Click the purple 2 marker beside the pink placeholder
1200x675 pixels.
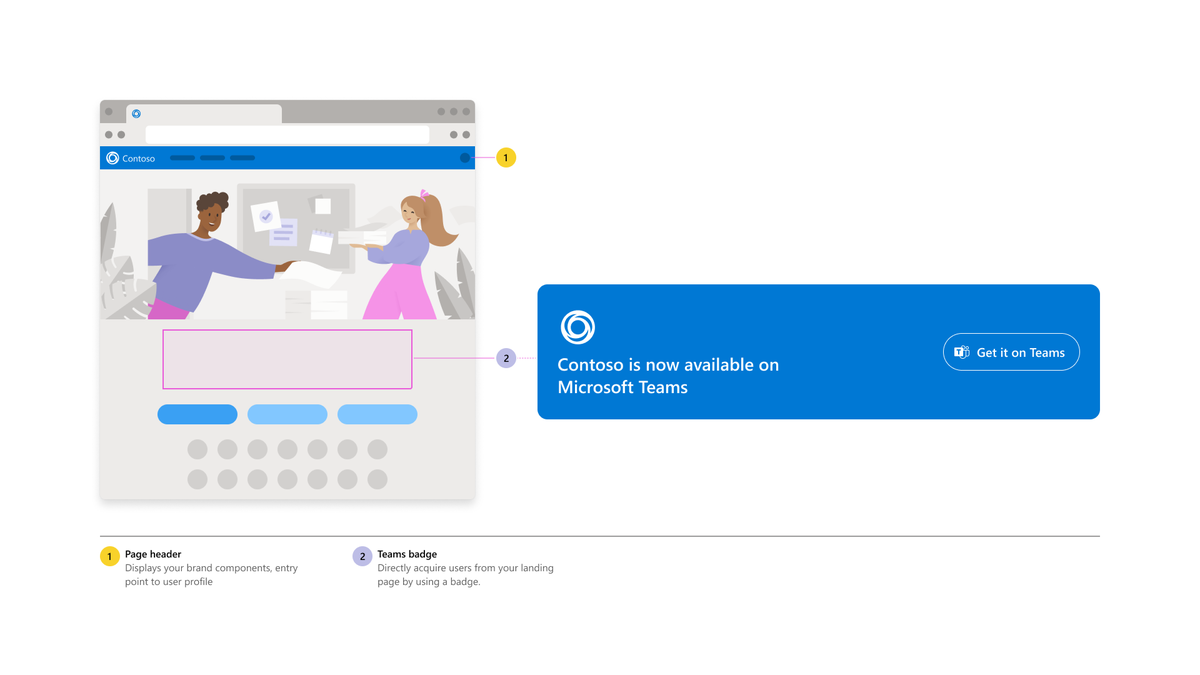pos(506,358)
